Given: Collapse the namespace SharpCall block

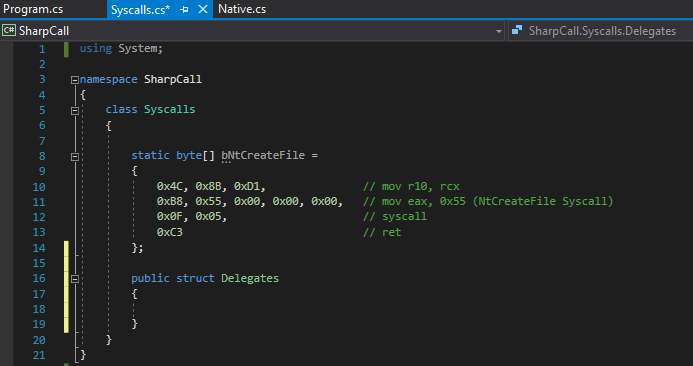Looking at the screenshot, I should pos(75,80).
